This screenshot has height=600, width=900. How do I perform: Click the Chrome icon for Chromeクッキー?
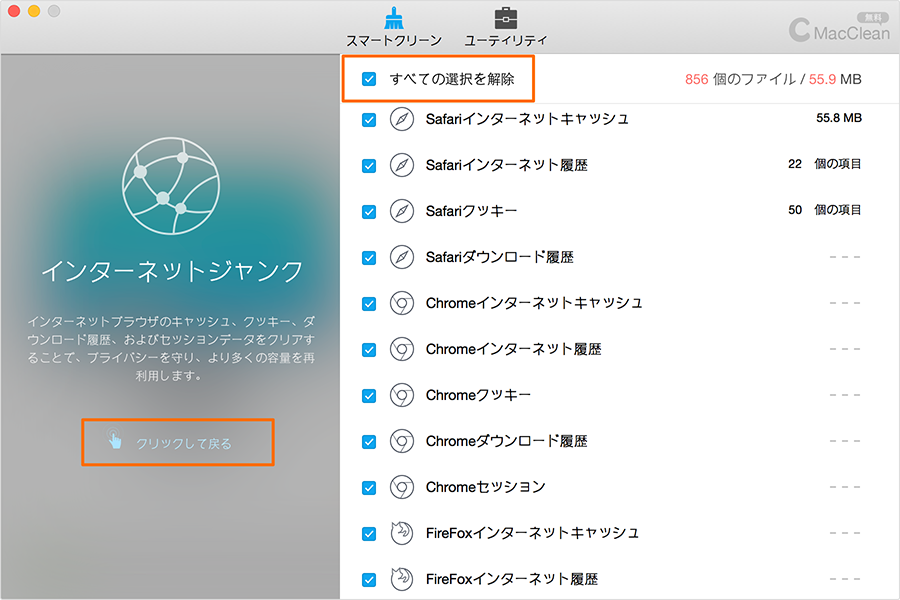click(402, 395)
